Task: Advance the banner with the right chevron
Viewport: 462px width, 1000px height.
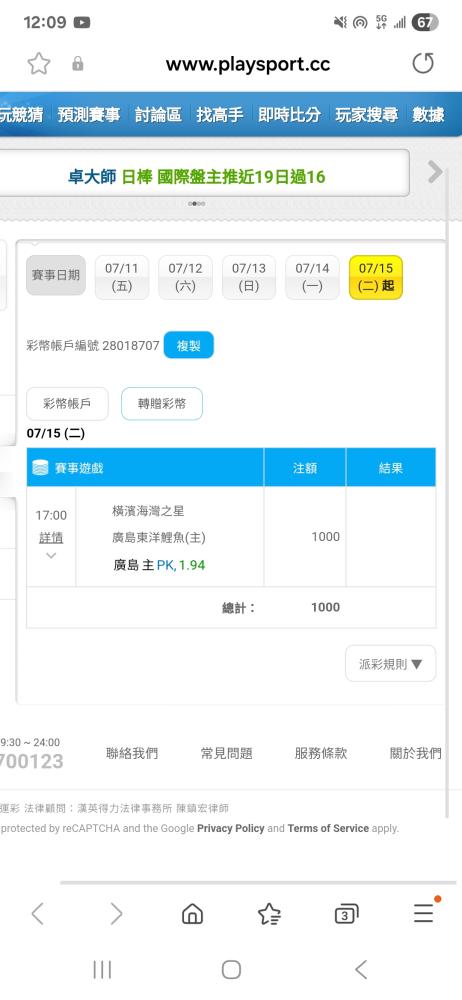Action: pos(435,172)
